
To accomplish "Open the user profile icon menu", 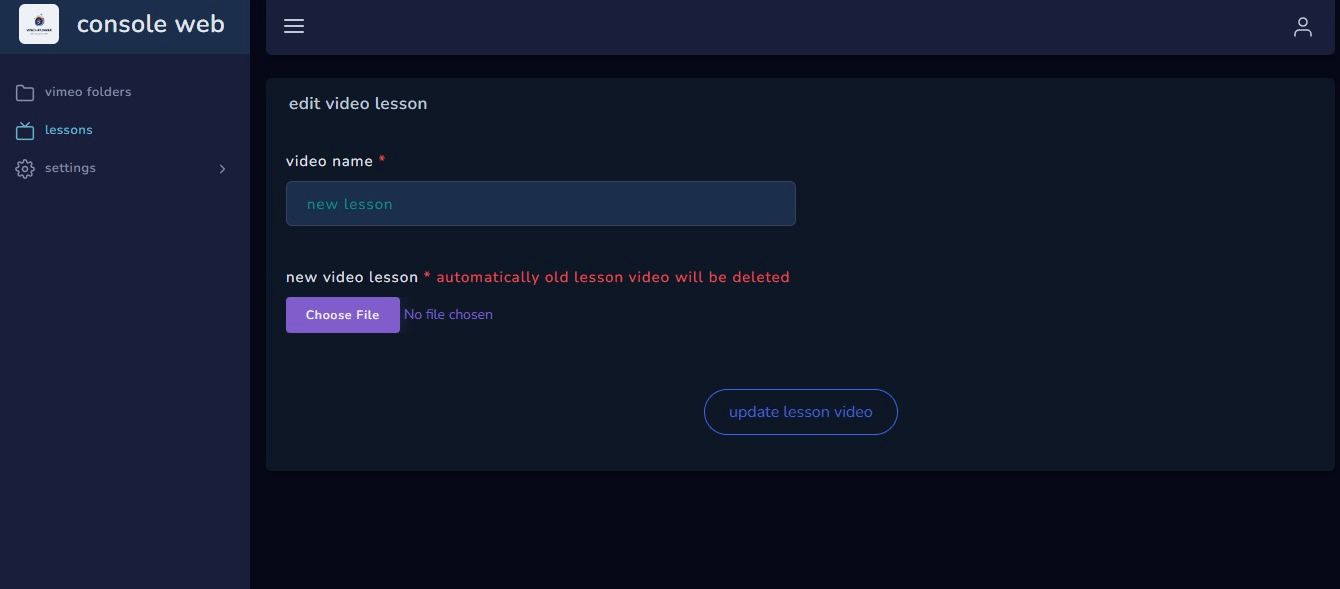I will (x=1302, y=27).
